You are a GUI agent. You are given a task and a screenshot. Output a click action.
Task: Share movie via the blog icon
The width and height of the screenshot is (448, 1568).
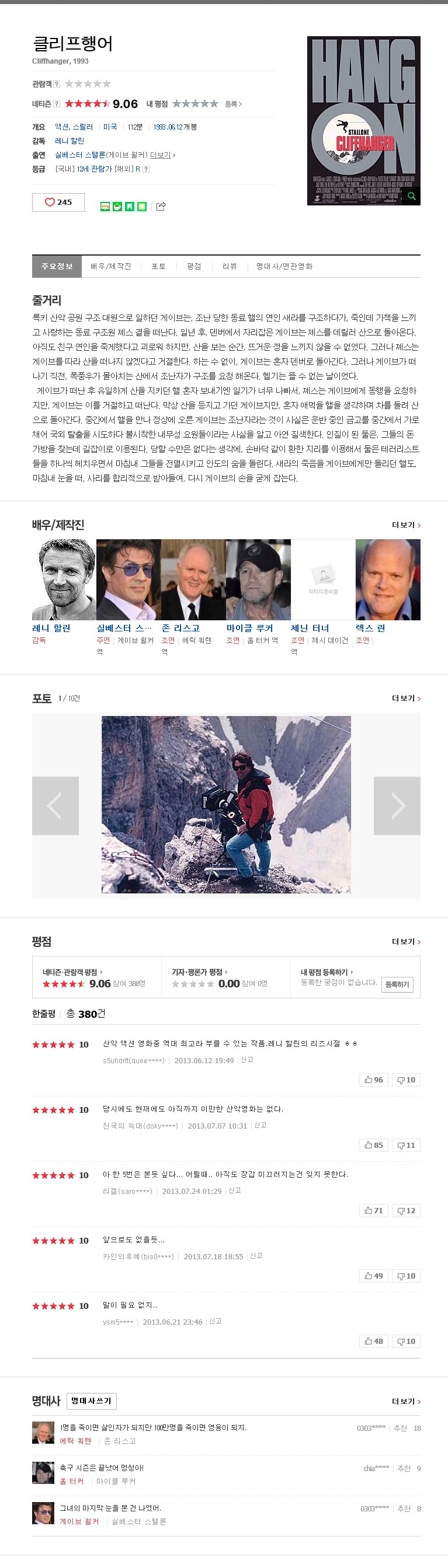(105, 207)
